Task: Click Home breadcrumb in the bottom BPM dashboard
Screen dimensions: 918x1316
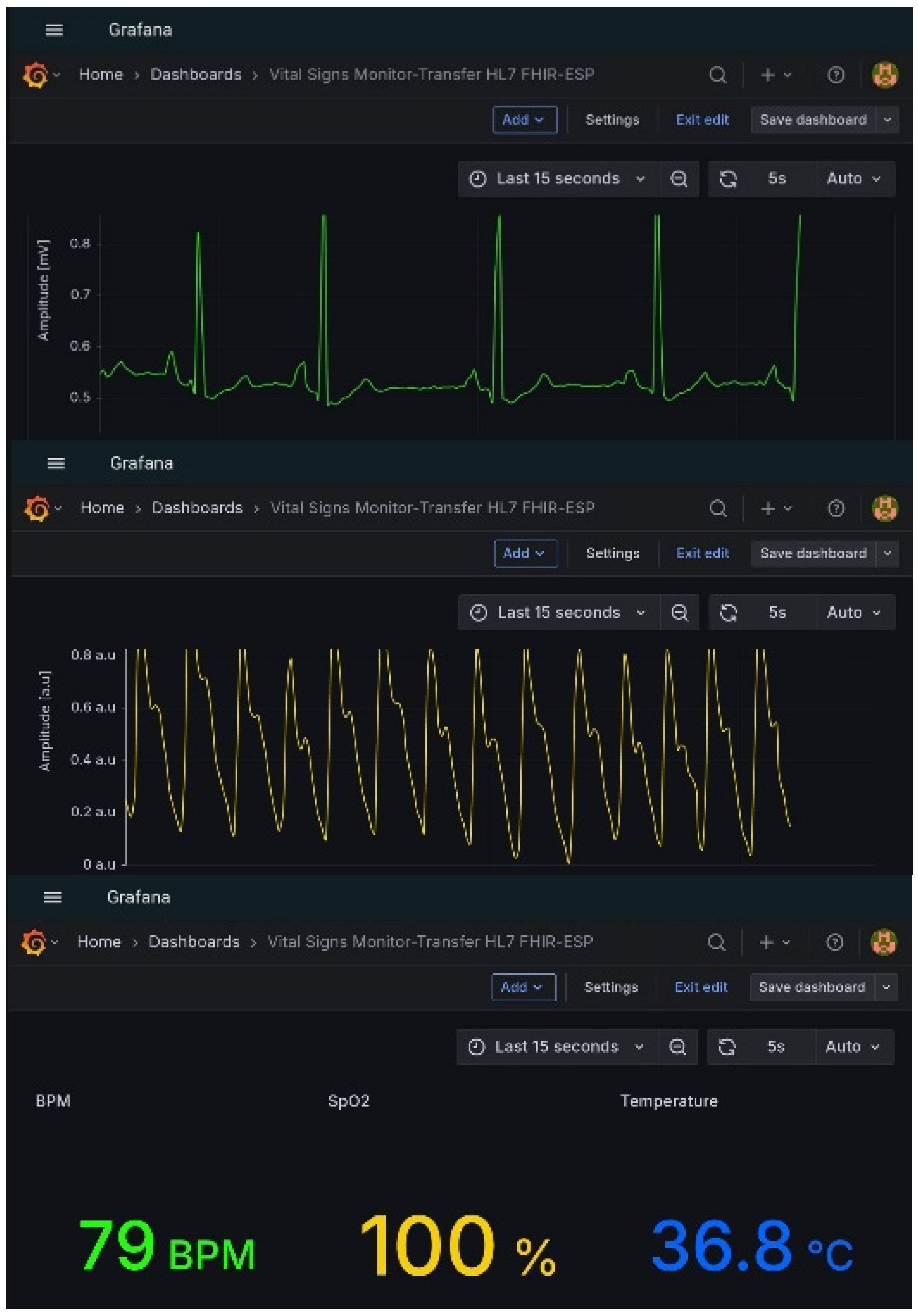Action: pos(99,942)
